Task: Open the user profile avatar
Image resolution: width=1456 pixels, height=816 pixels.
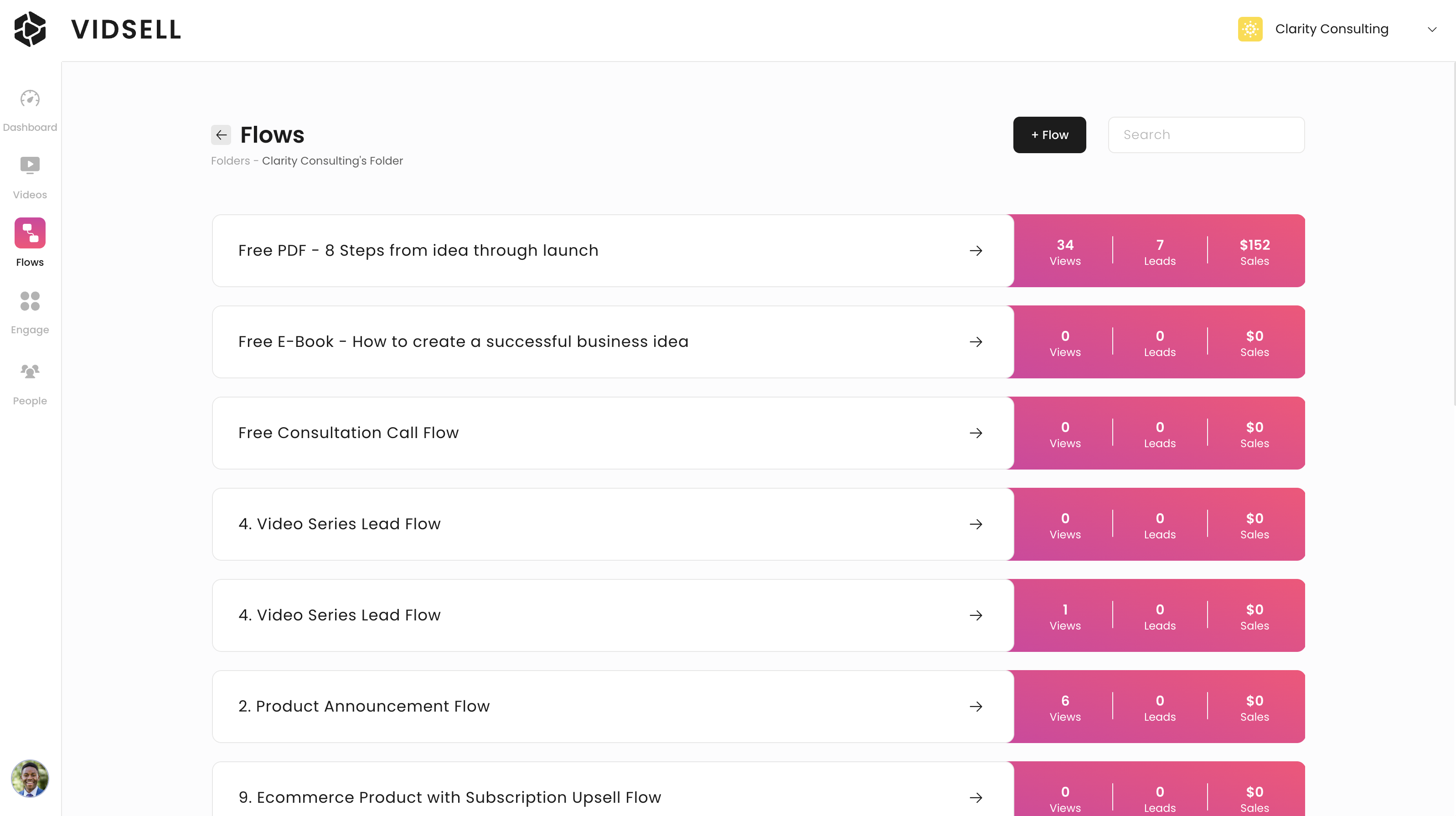Action: point(30,778)
